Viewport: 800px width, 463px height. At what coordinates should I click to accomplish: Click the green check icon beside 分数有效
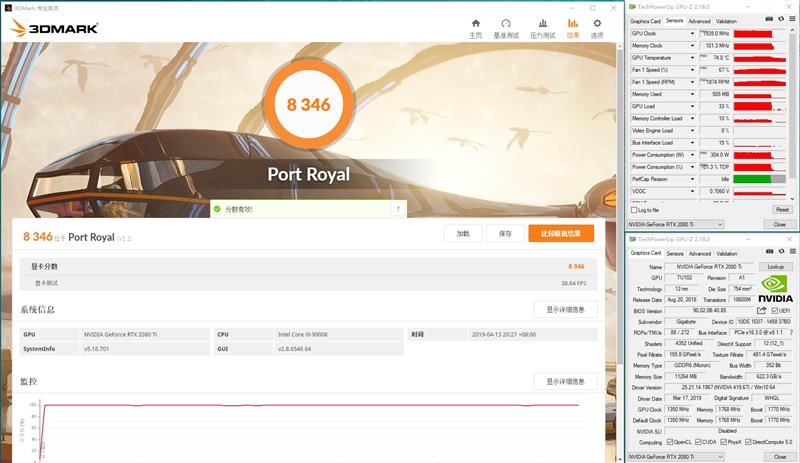(x=217, y=209)
